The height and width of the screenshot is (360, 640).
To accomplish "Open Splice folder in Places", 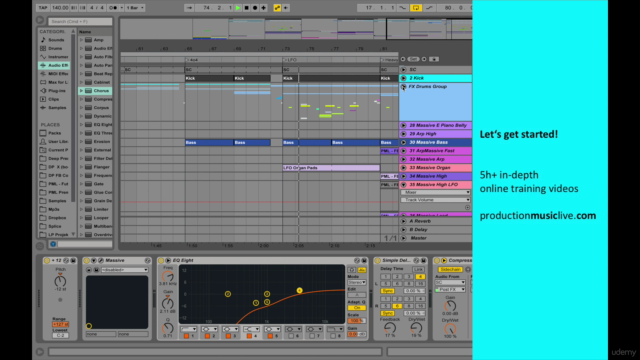I will click(x=54, y=226).
